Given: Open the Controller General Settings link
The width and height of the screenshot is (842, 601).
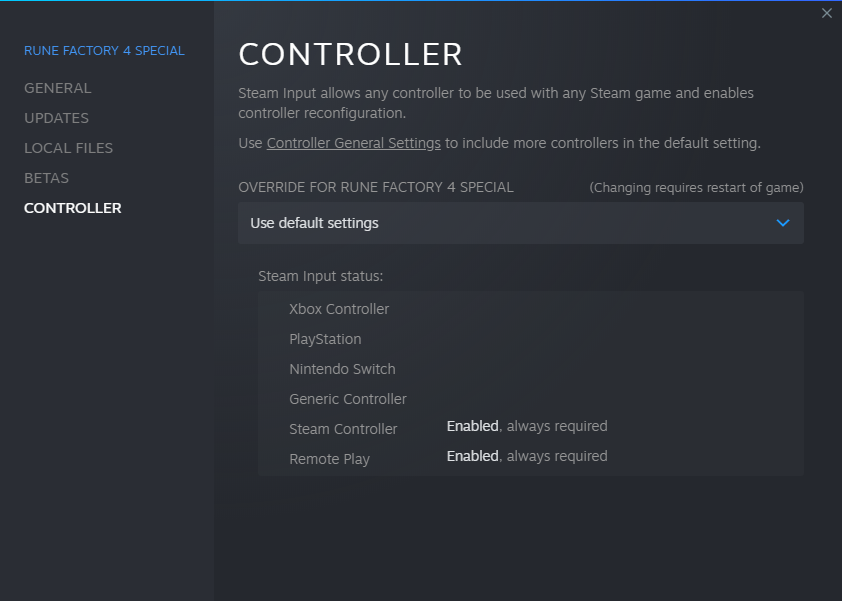Looking at the screenshot, I should tap(354, 143).
